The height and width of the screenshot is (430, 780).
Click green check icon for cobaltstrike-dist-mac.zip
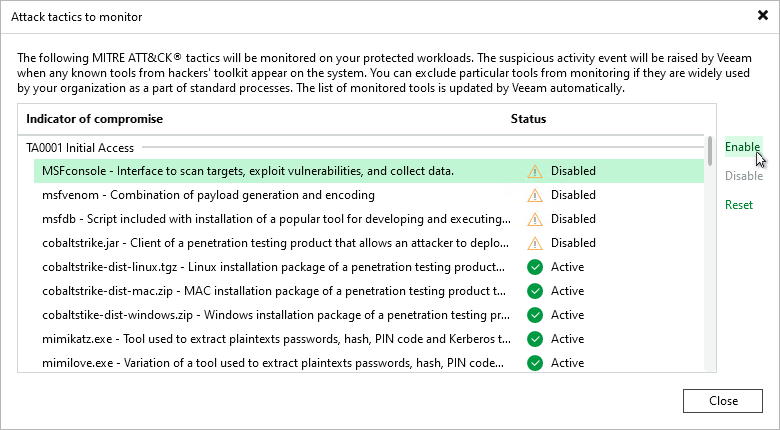535,291
